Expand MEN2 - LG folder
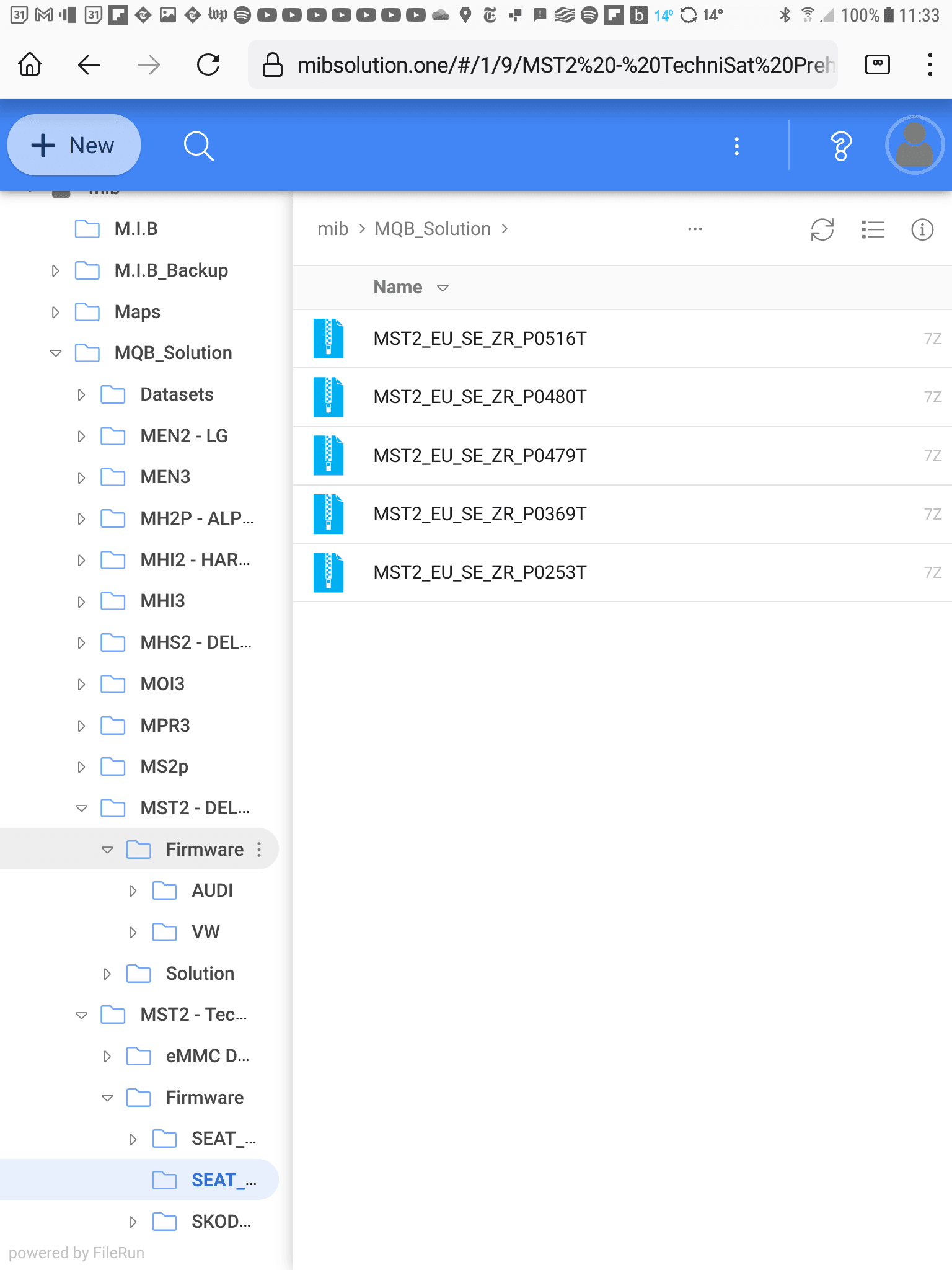Screen dimensions: 952x1270 coord(81,436)
